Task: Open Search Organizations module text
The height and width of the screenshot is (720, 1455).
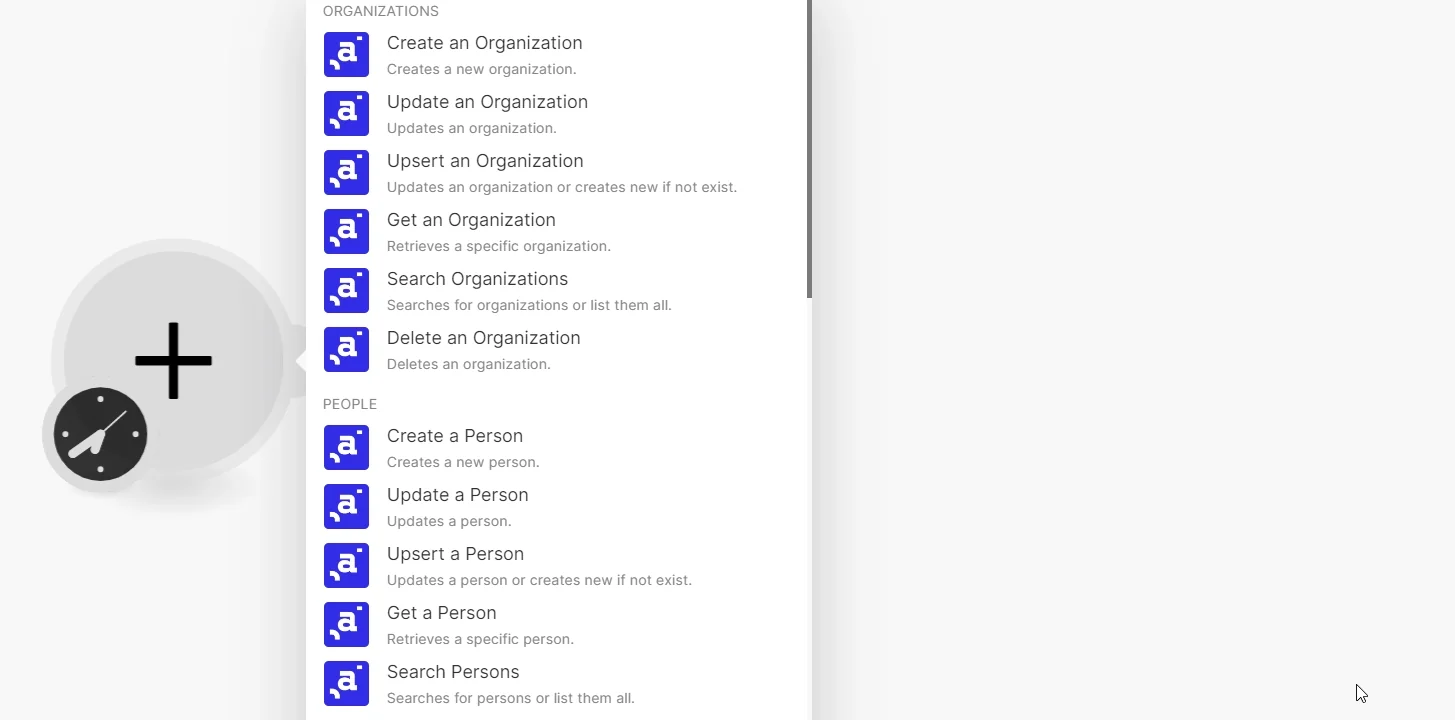Action: tap(477, 279)
